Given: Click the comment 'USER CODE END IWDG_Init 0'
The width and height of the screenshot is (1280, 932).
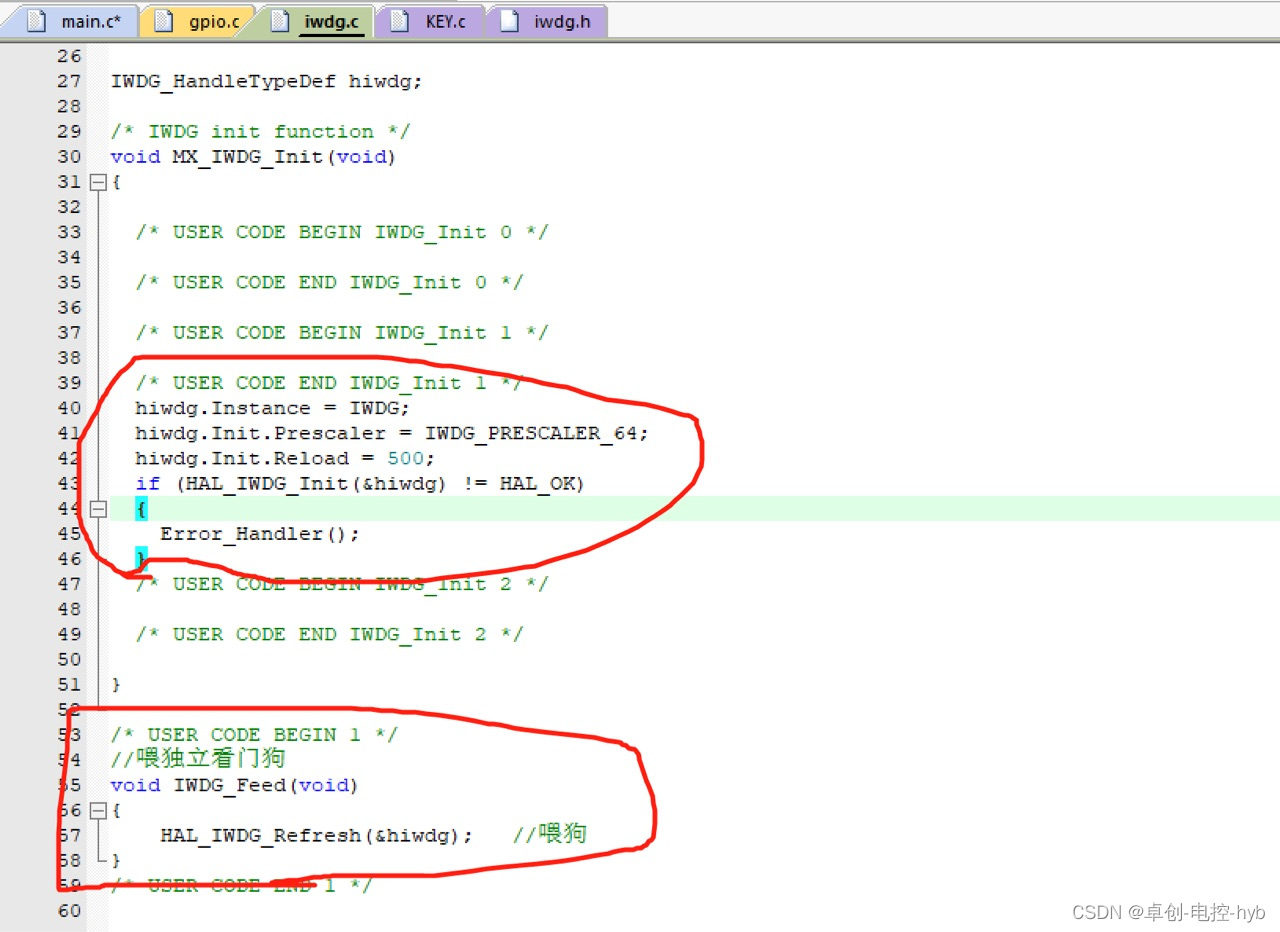Looking at the screenshot, I should [x=329, y=283].
